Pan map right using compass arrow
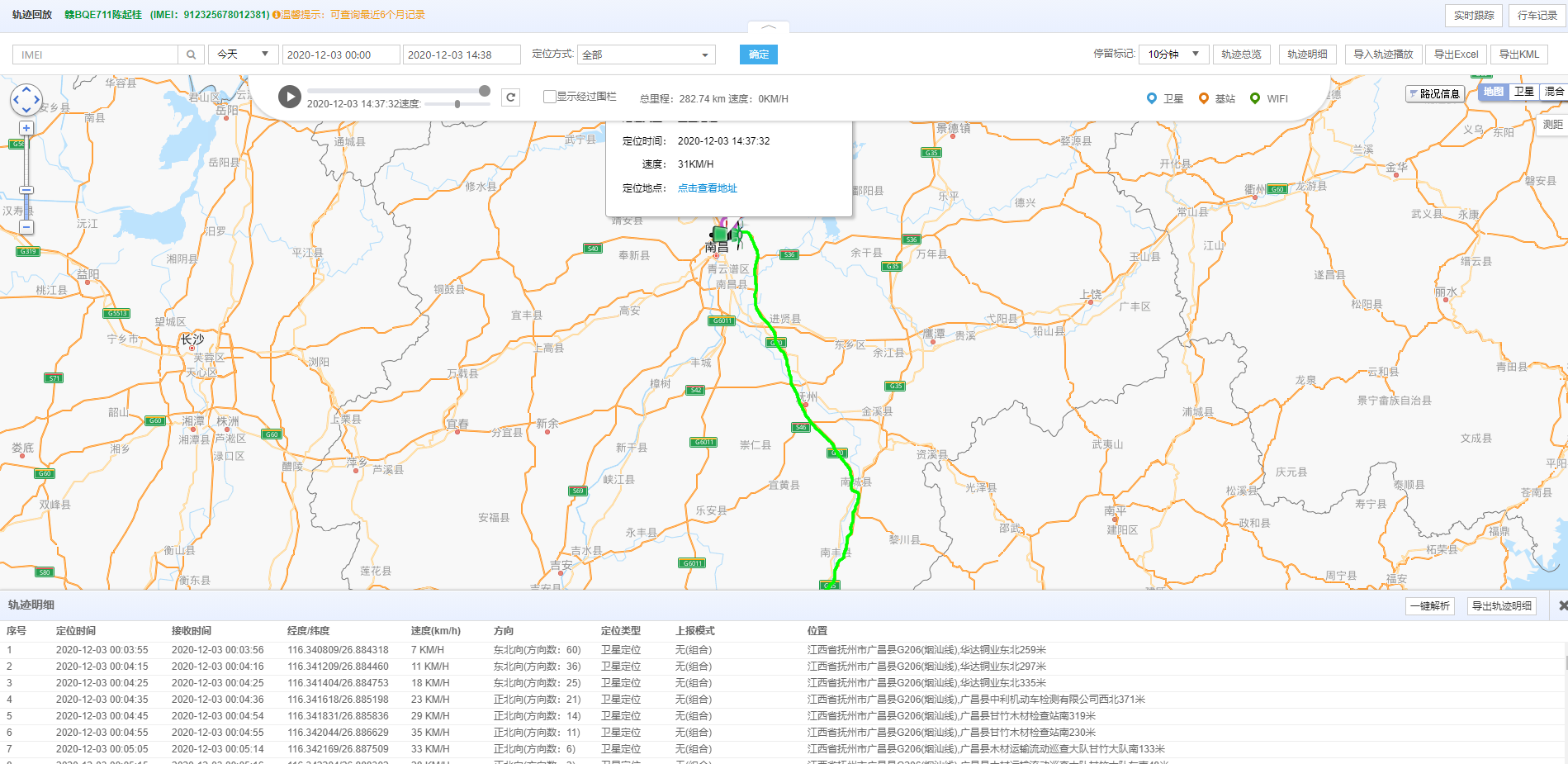Image resolution: width=1568 pixels, height=764 pixels. 37,99
